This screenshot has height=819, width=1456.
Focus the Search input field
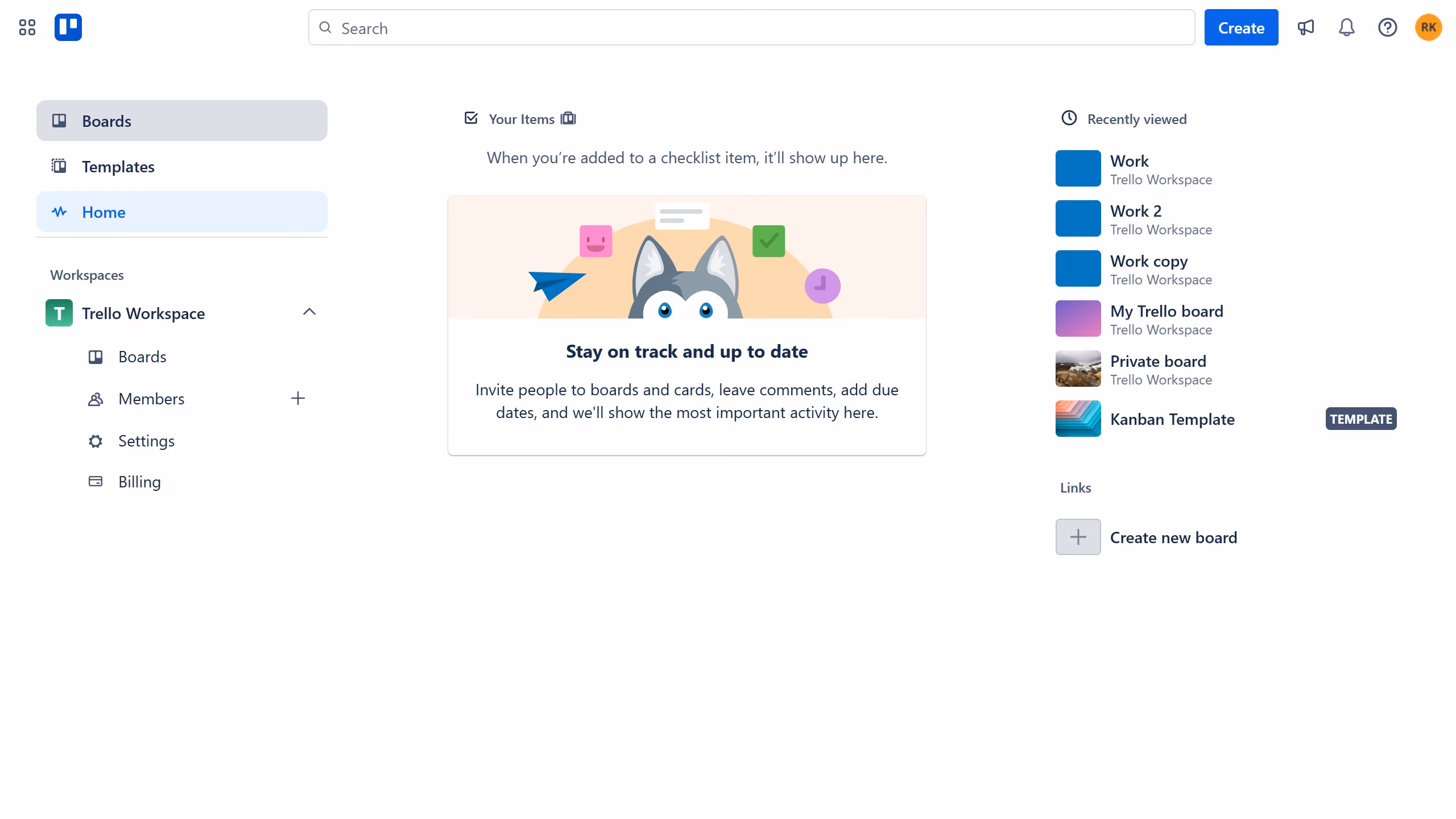751,27
